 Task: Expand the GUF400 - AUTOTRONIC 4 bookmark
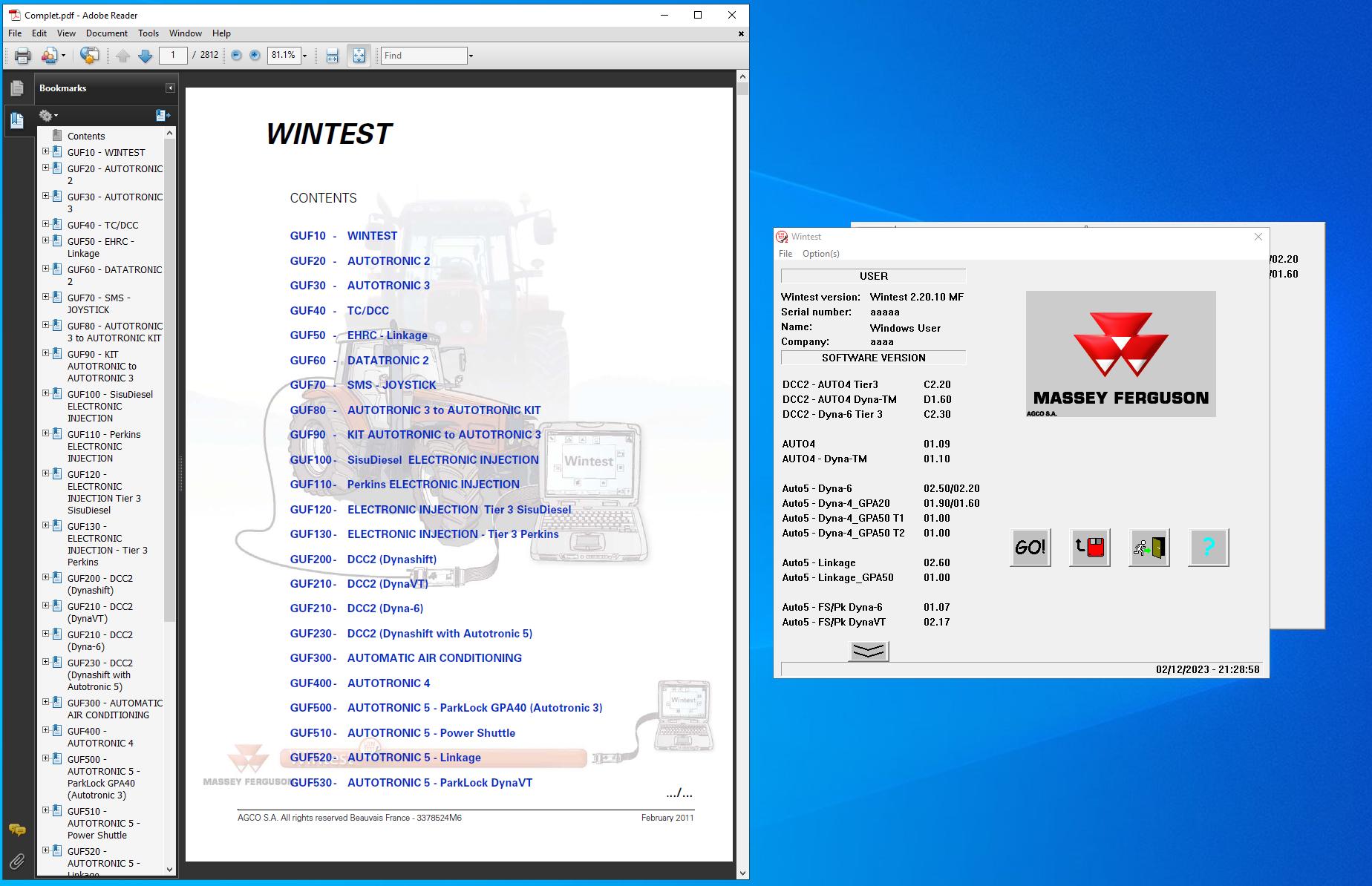(45, 730)
